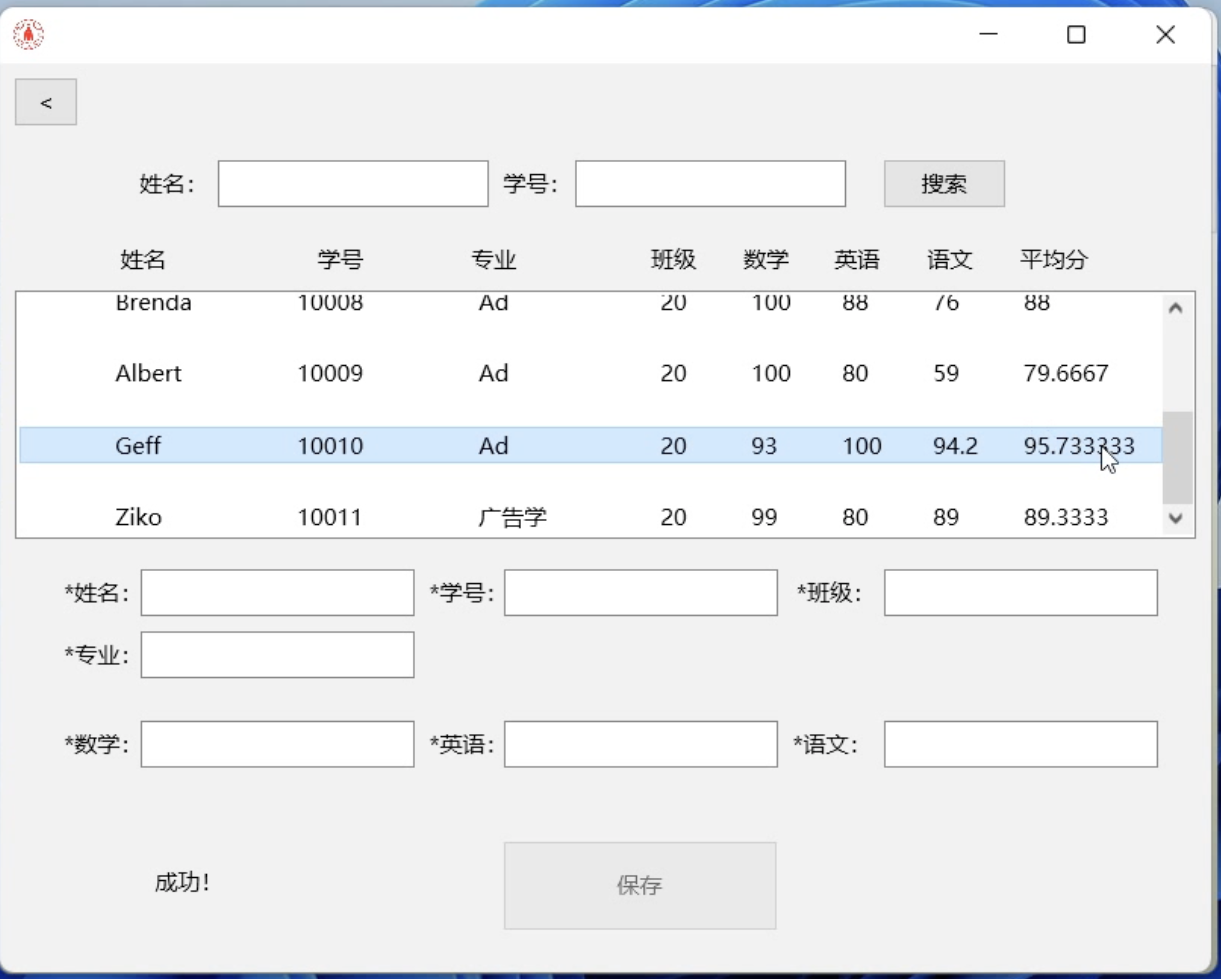Click the *姓名 form input field

pos(277,593)
